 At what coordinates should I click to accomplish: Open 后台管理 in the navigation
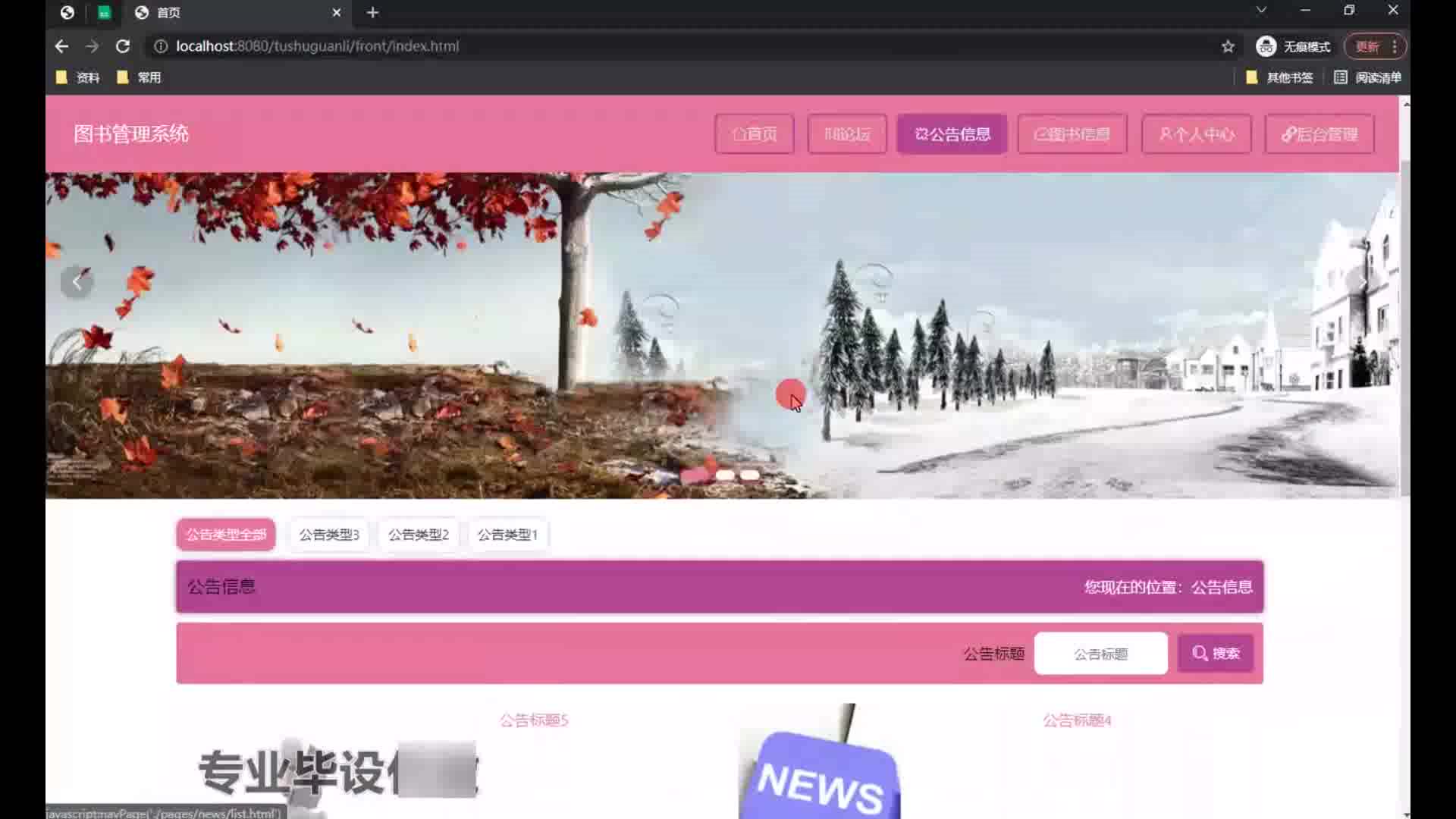tap(1319, 134)
